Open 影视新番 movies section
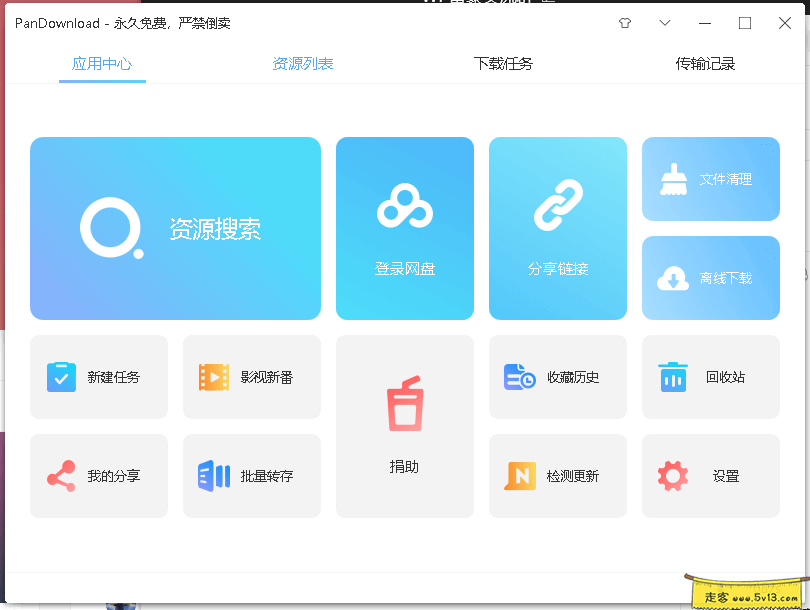The height and width of the screenshot is (610, 810). [251, 377]
